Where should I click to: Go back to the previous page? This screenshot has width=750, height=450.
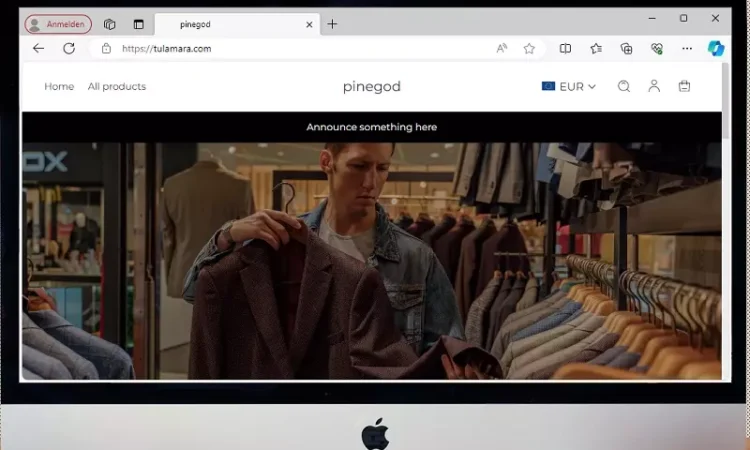(x=38, y=48)
